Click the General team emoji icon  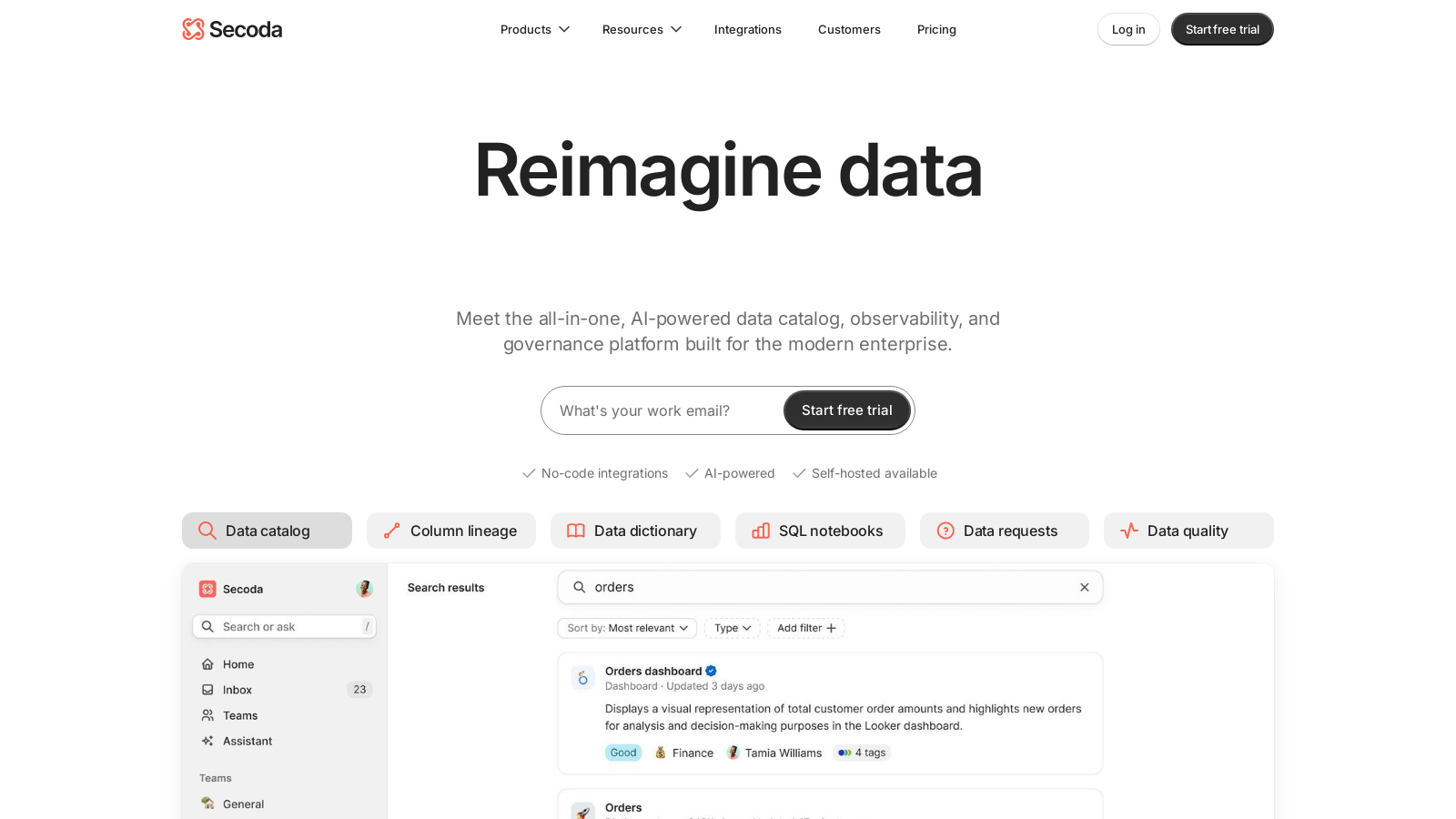[x=207, y=803]
